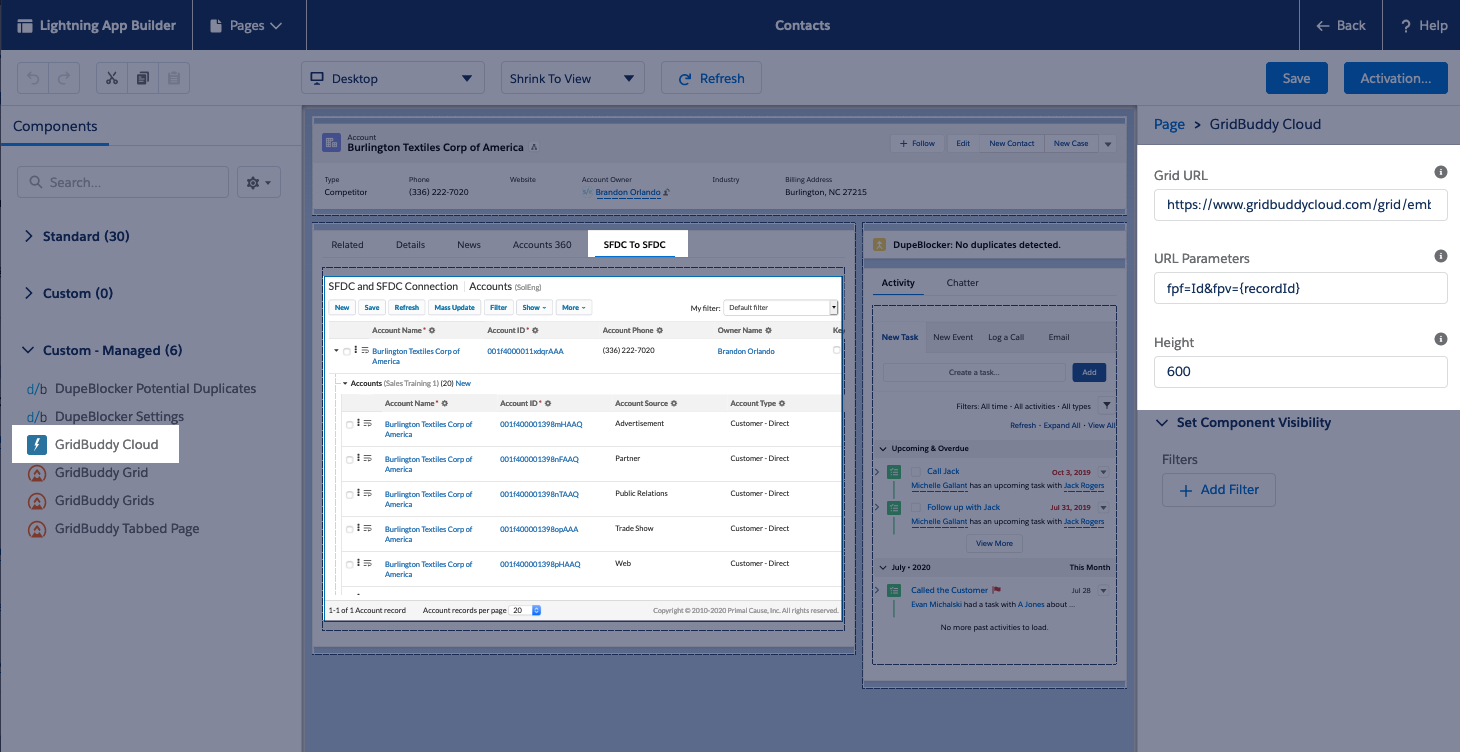
Task: Click the Grid URL input field
Action: click(x=1301, y=205)
